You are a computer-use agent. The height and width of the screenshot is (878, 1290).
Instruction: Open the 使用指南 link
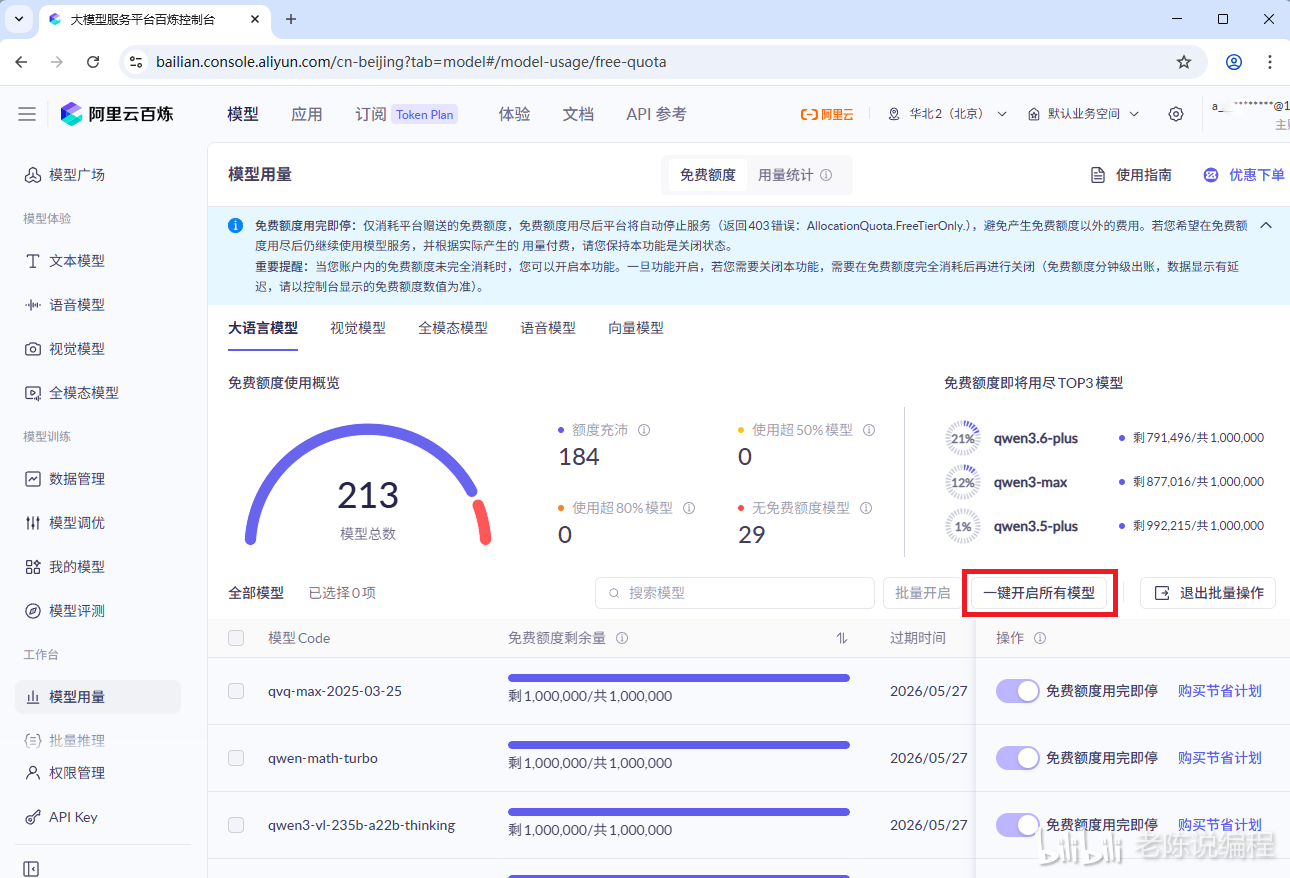[1131, 175]
